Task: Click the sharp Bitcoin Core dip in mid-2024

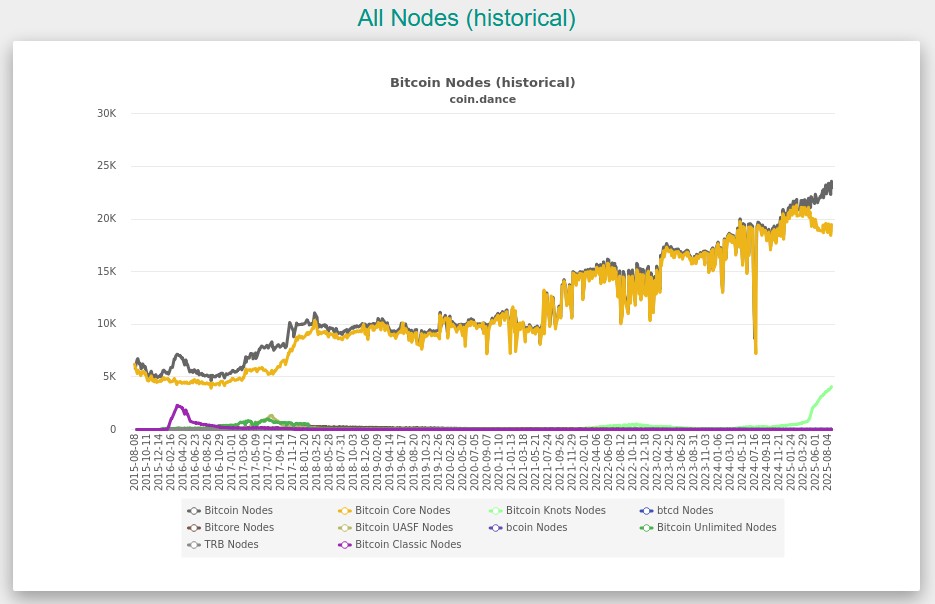Action: click(x=756, y=352)
